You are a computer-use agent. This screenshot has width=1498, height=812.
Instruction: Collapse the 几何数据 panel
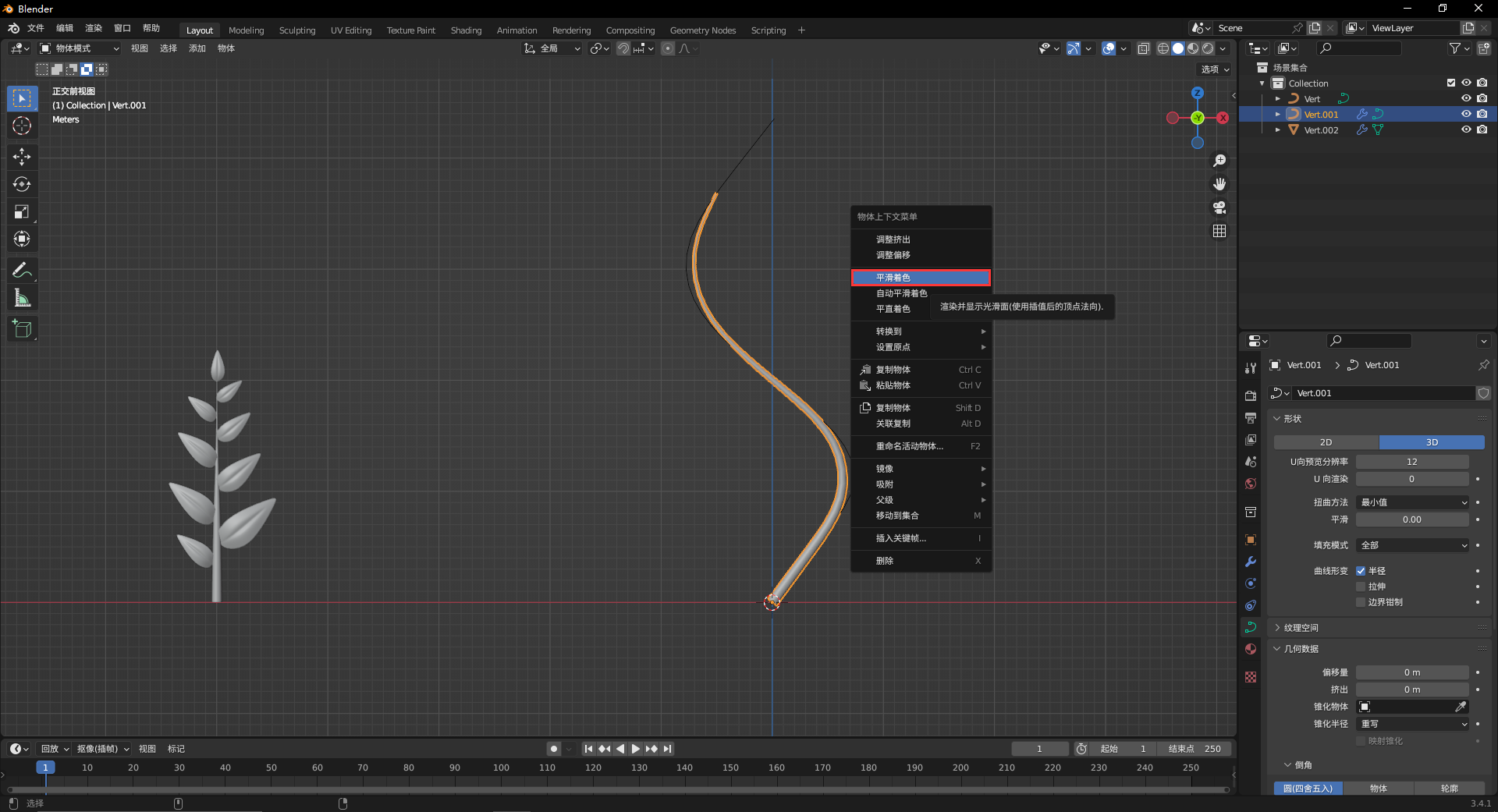tap(1301, 649)
